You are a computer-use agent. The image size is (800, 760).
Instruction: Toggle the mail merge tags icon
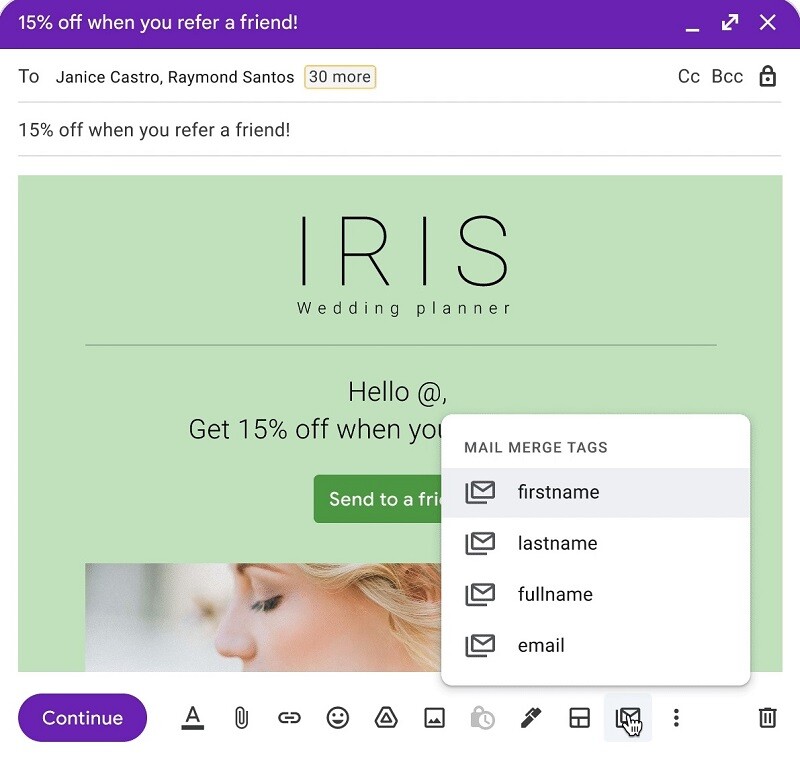(x=628, y=717)
